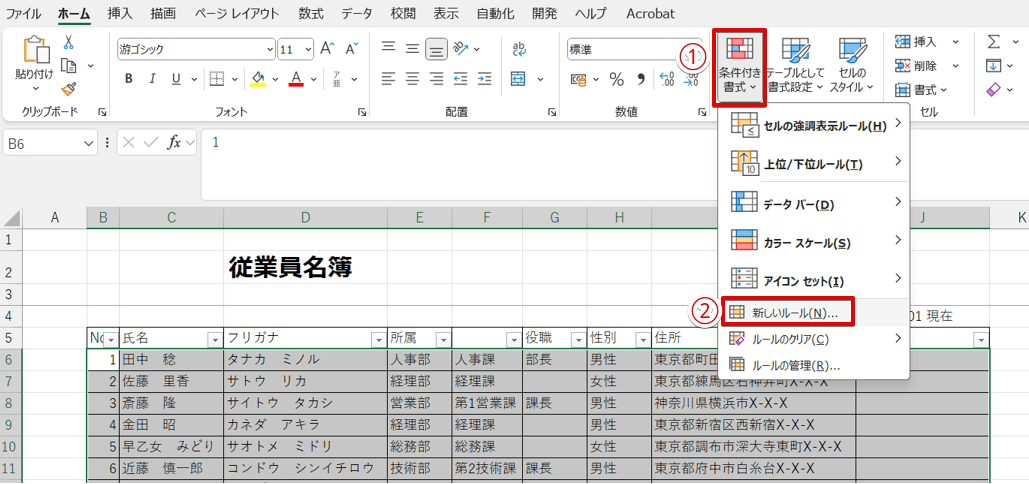Open the 性別 column filter dropdown

[x=642, y=339]
